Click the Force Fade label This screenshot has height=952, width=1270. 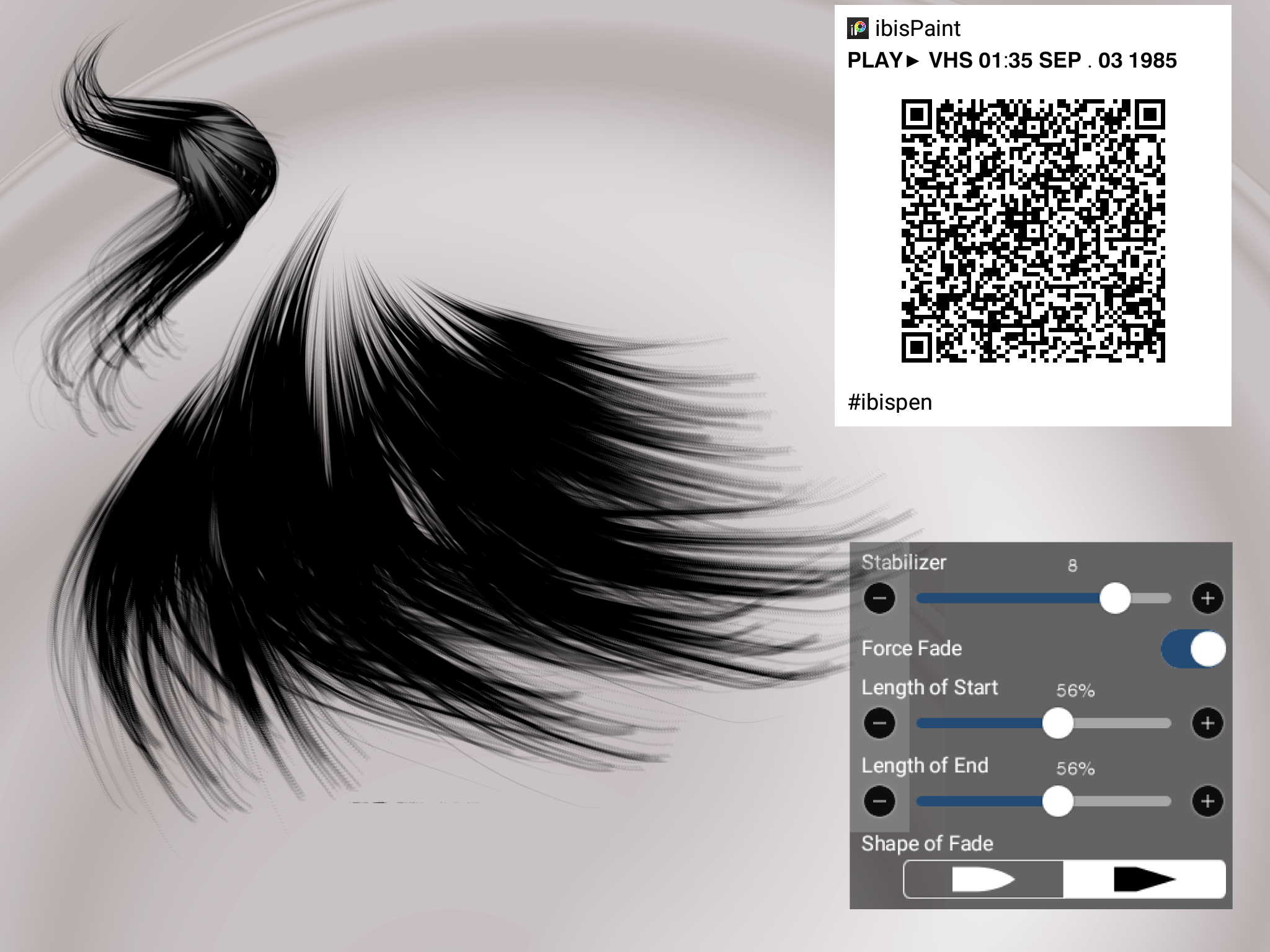click(912, 648)
